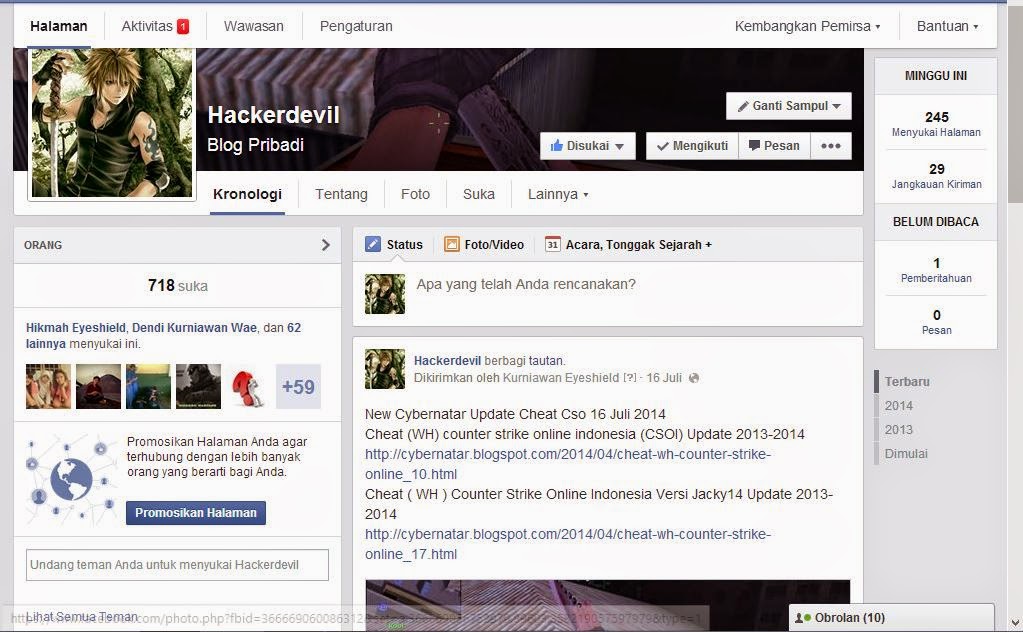Jump to 2013 on the timeline
The height and width of the screenshot is (632, 1023).
[x=899, y=430]
